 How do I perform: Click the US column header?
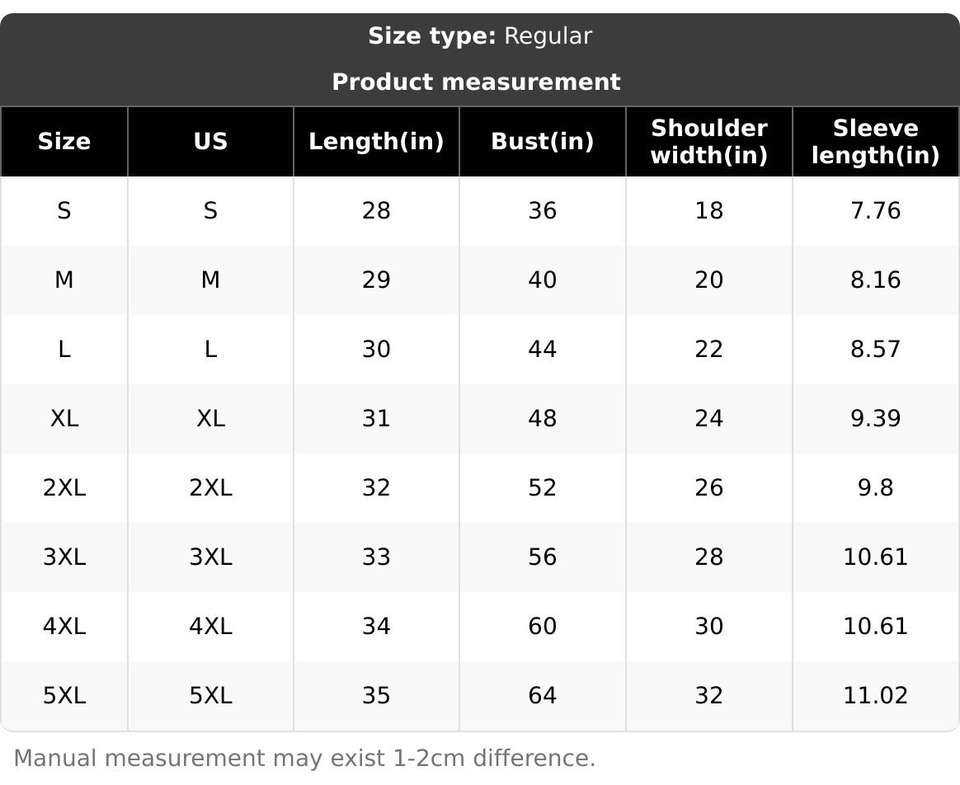(x=211, y=141)
